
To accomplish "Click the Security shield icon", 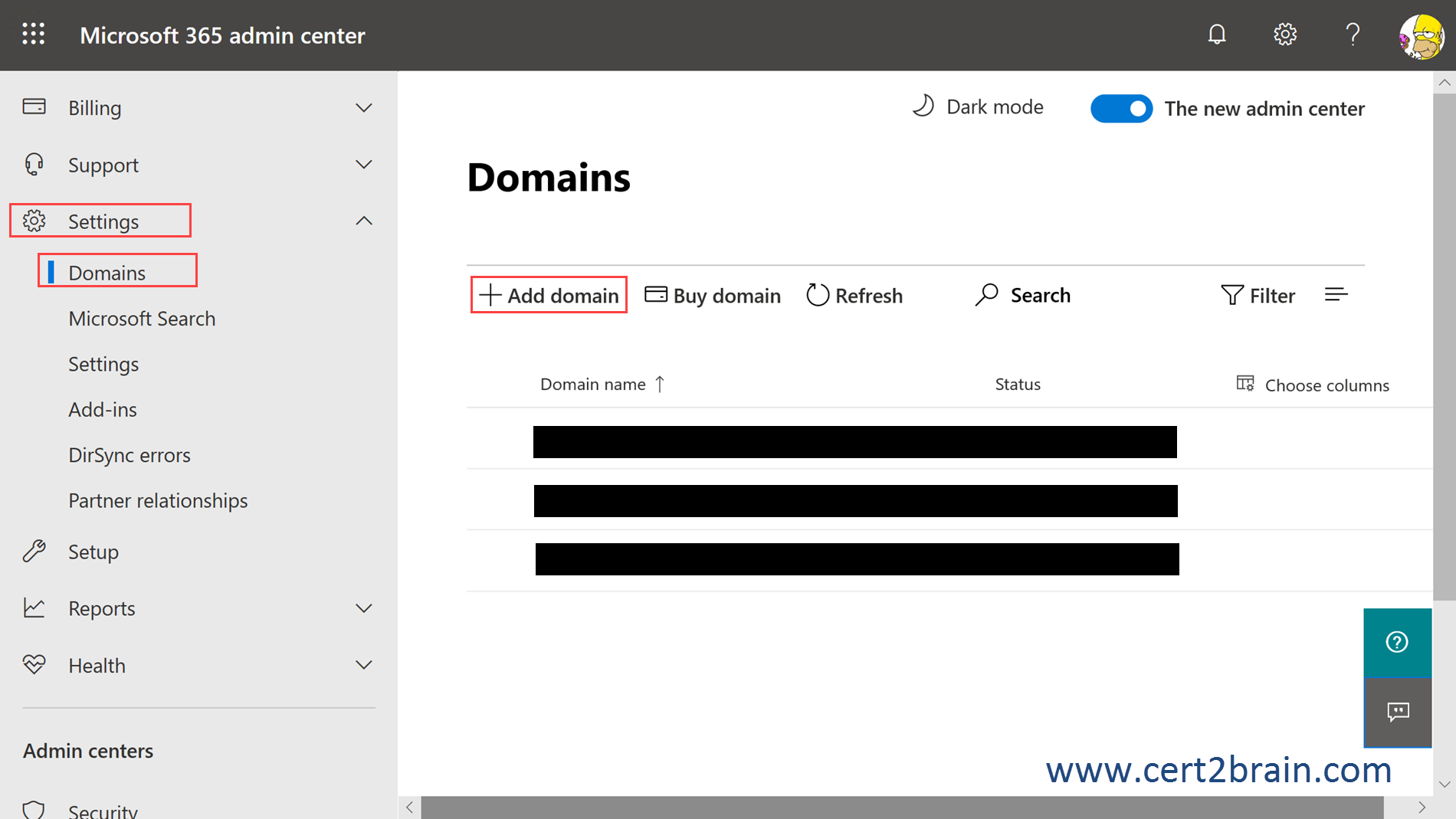I will (34, 809).
